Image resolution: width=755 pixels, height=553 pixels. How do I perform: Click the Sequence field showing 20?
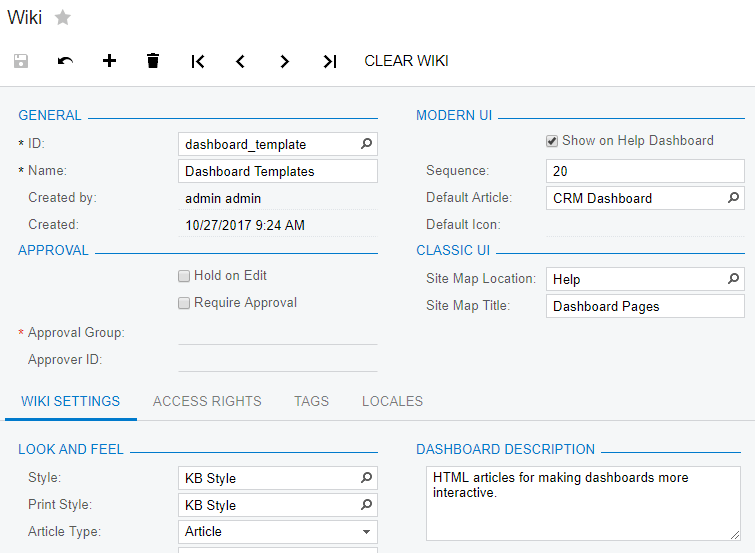[x=645, y=171]
